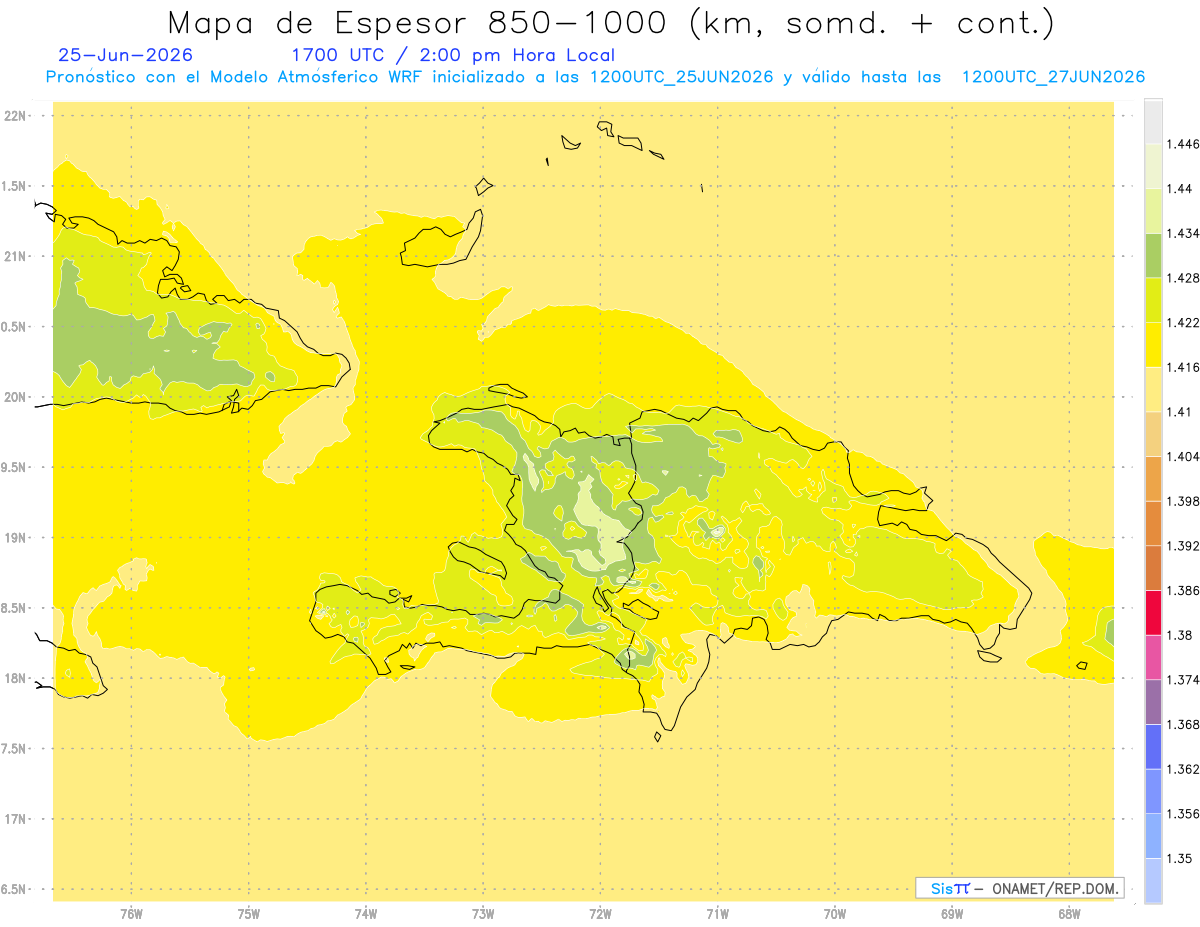This screenshot has height=927, width=1200.
Task: Click the legend value 1.386
Action: click(1183, 590)
